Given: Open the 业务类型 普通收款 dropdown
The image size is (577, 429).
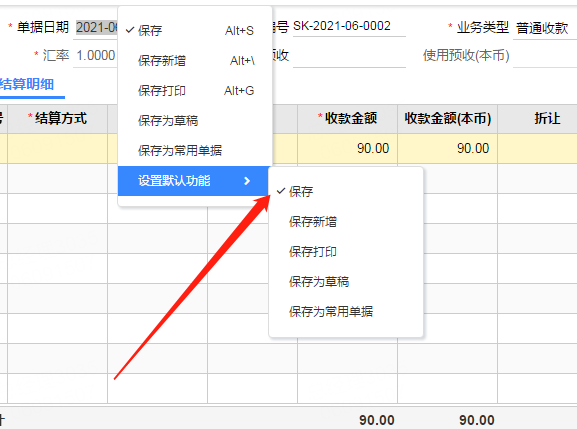Looking at the screenshot, I should (545, 28).
